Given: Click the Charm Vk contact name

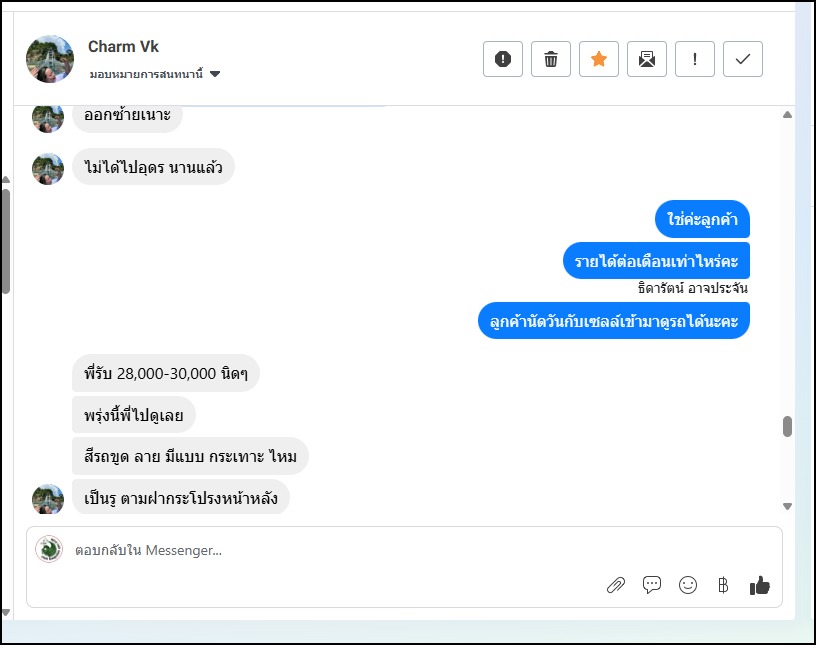Looking at the screenshot, I should pos(123,46).
